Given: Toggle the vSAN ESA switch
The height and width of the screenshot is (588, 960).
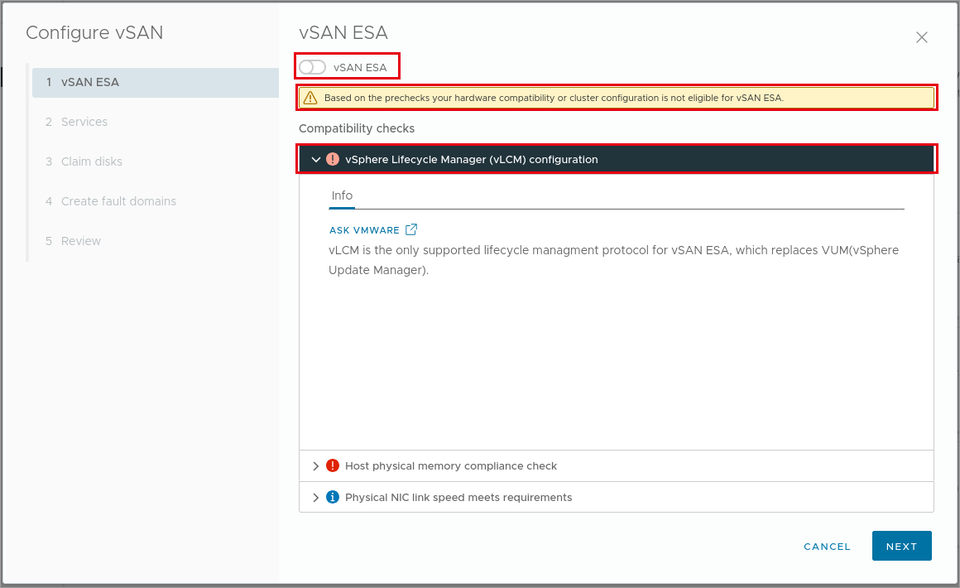Looking at the screenshot, I should tap(312, 67).
